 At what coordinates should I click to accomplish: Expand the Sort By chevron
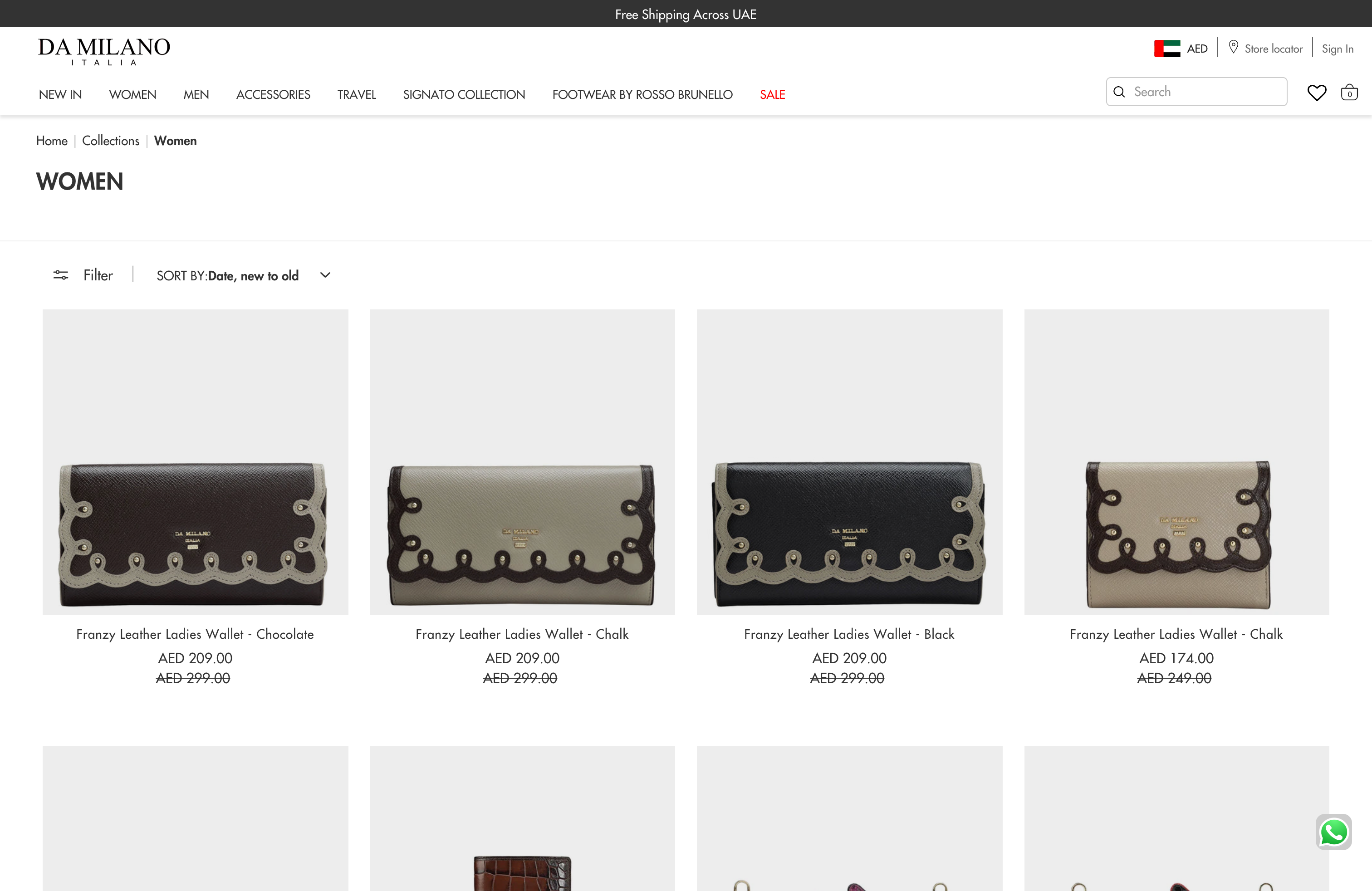pos(325,275)
